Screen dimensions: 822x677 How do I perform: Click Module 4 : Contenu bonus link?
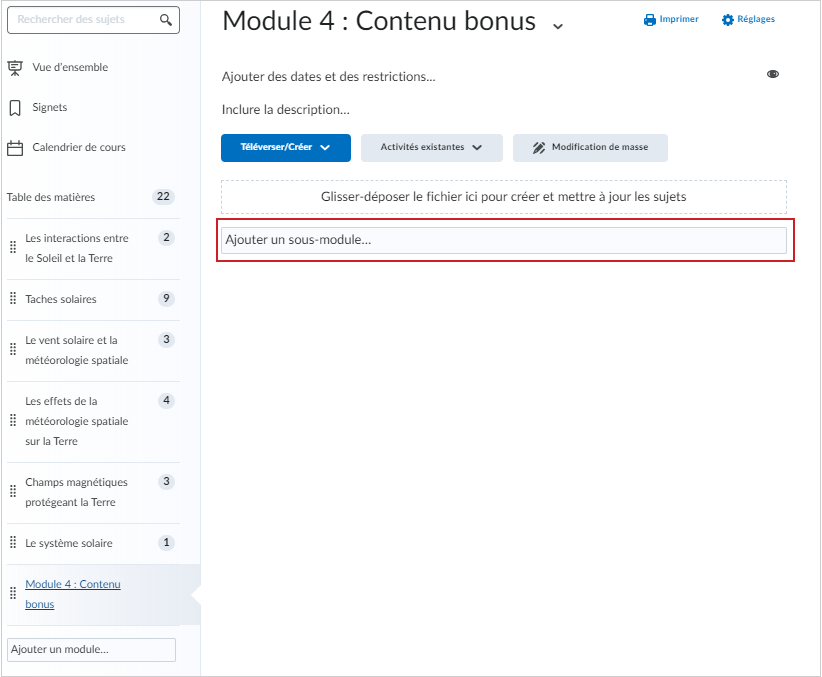73,594
